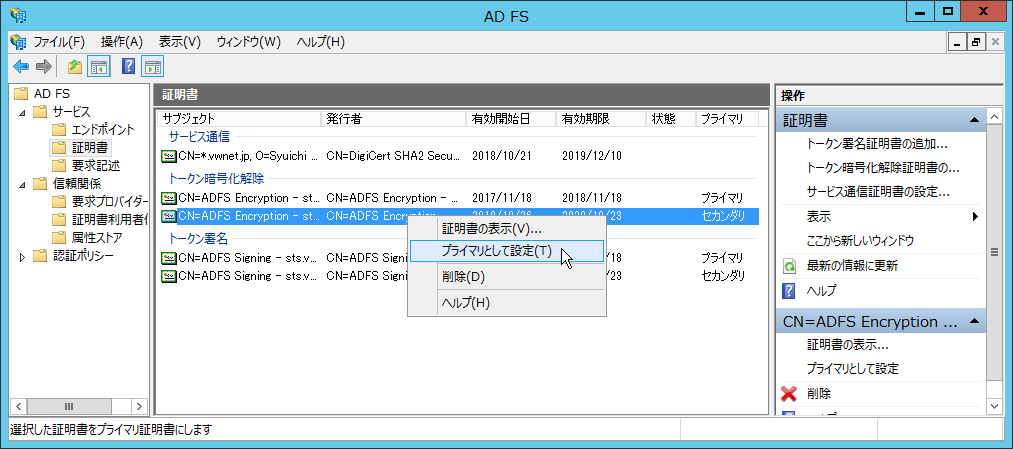Click certificate icon of secondary ADFS Signing row
This screenshot has width=1013, height=449.
point(169,276)
